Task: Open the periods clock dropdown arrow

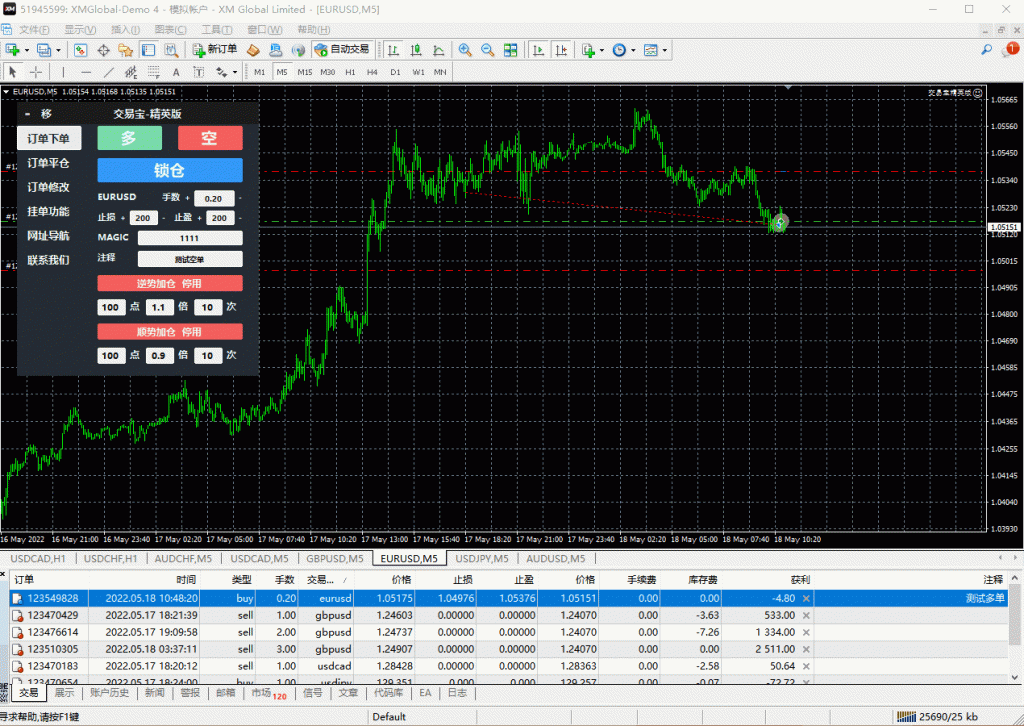Action: [x=634, y=49]
